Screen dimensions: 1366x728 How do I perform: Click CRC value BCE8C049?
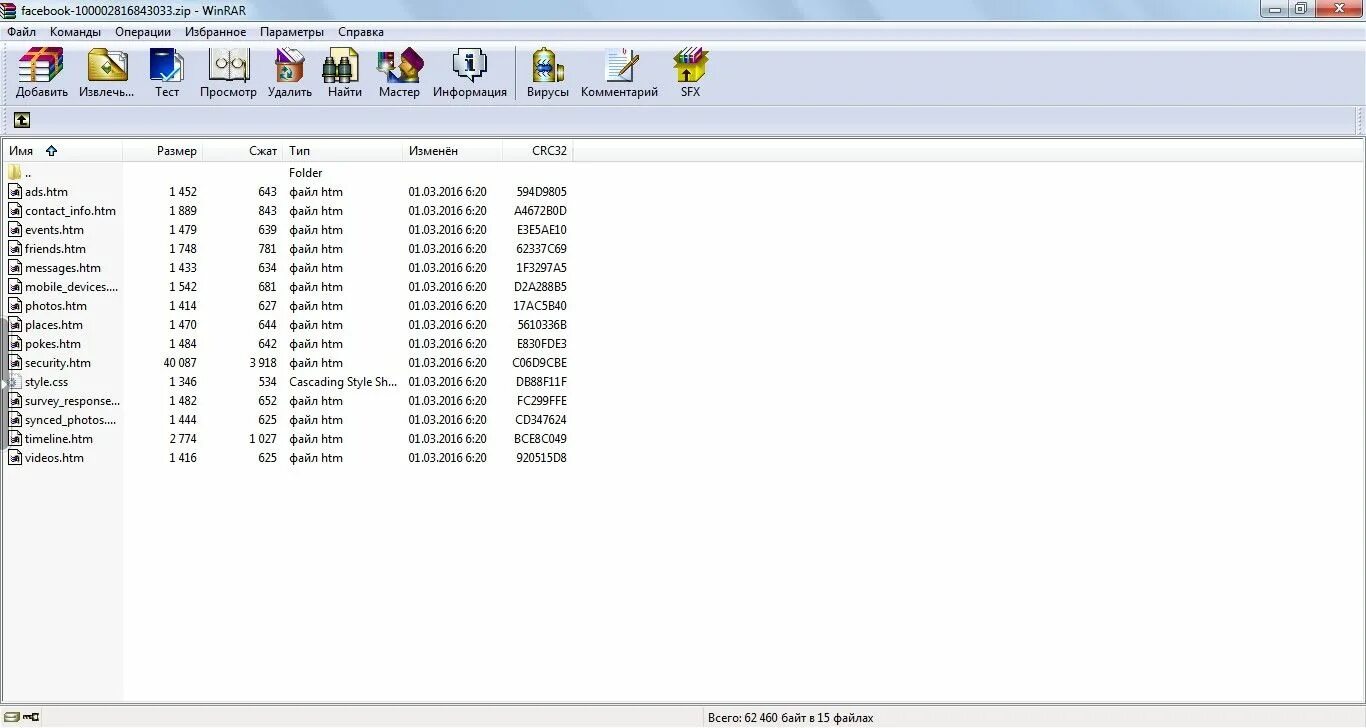click(540, 439)
